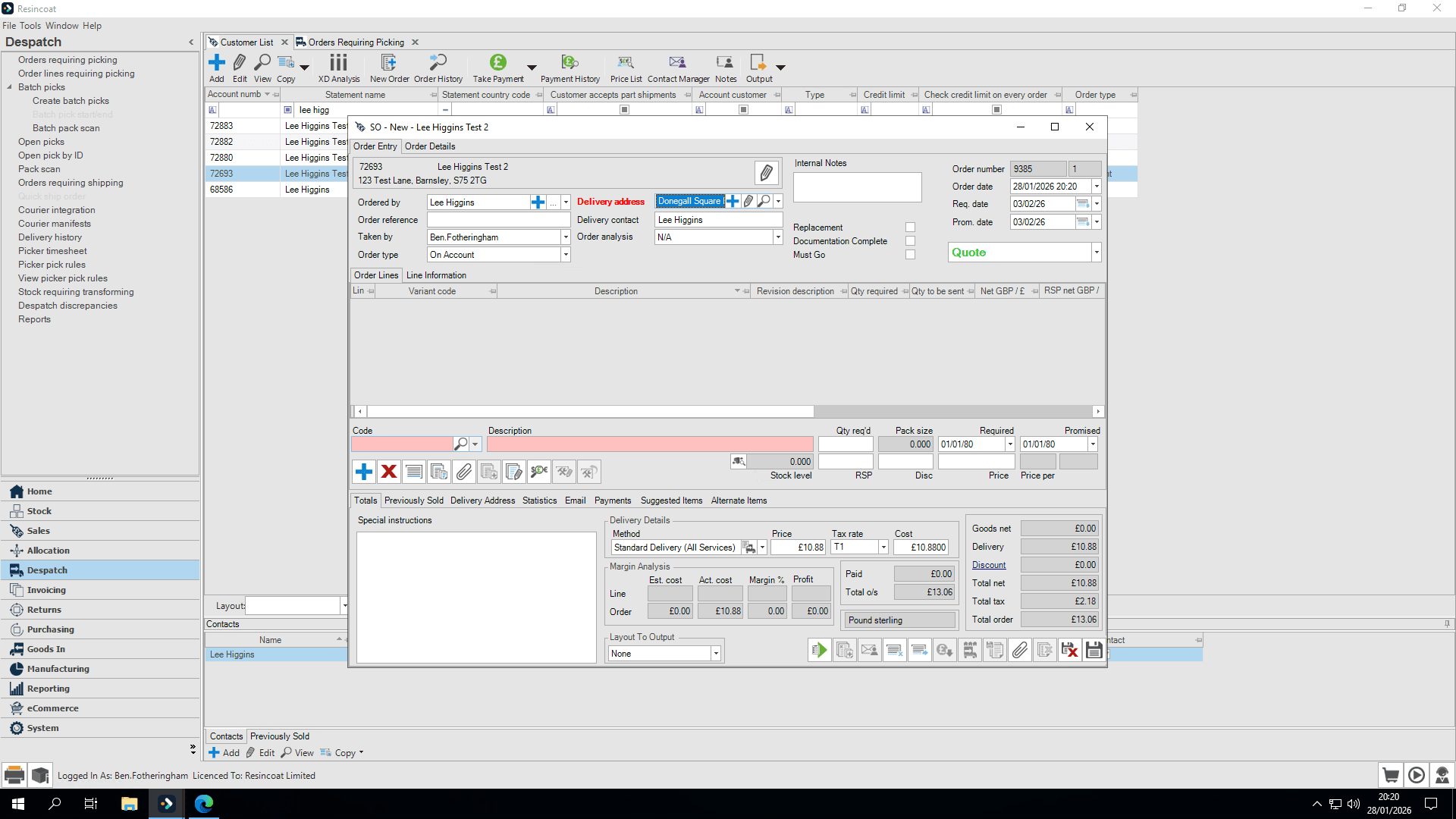Tick the Must Go checkbox
1456x819 pixels.
click(910, 255)
